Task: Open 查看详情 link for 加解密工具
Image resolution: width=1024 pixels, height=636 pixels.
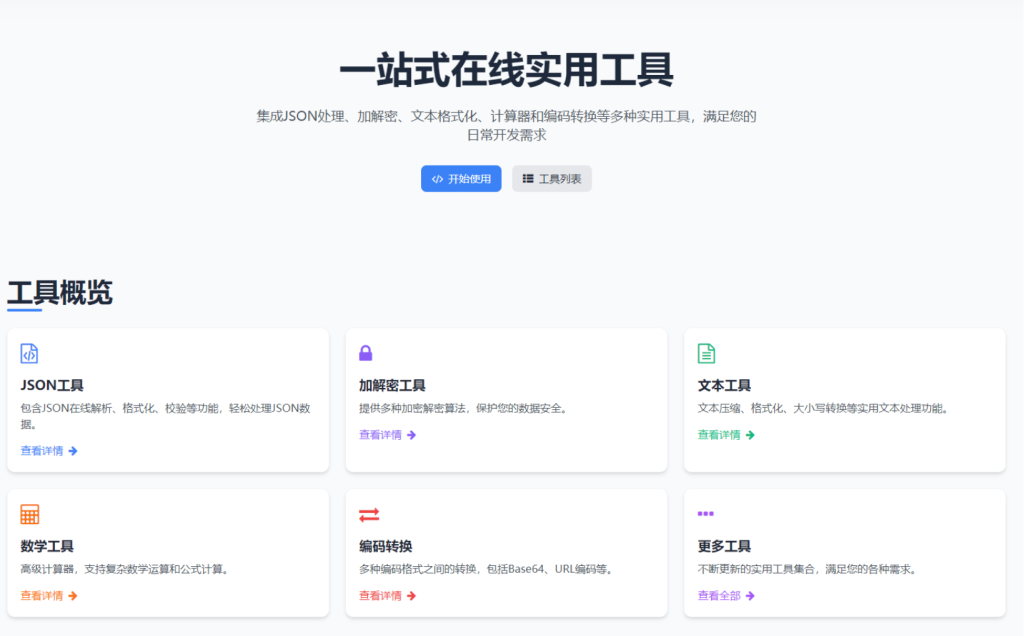Action: (380, 435)
